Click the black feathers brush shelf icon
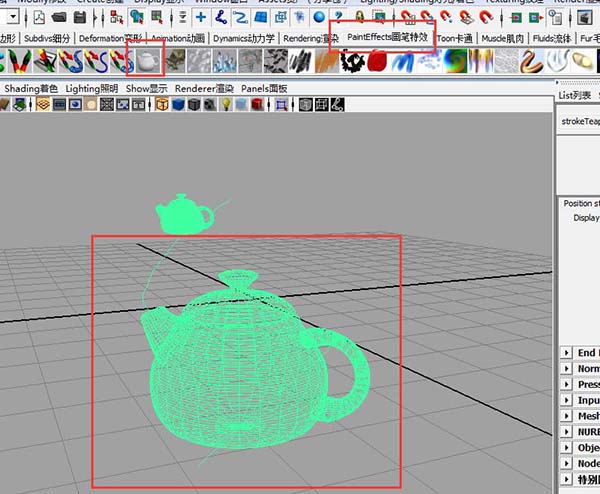600x494 pixels. (x=276, y=61)
